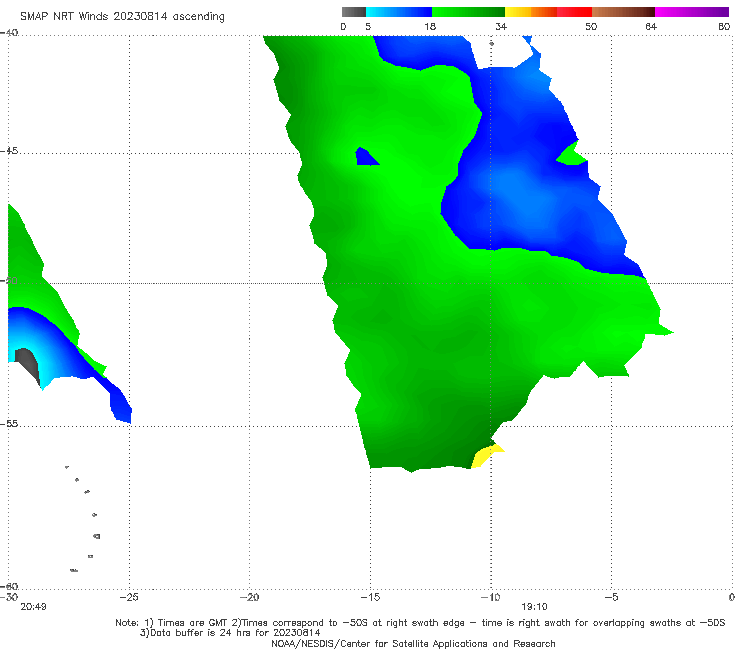The image size is (740, 650).
Task: Click the '50' label under the color bar
Action: point(591,26)
